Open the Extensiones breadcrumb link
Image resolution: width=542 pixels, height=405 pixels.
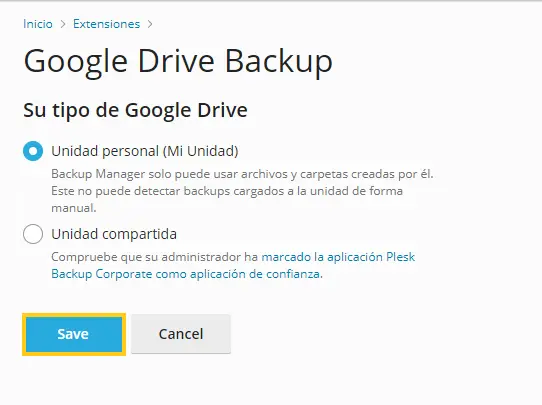(106, 24)
